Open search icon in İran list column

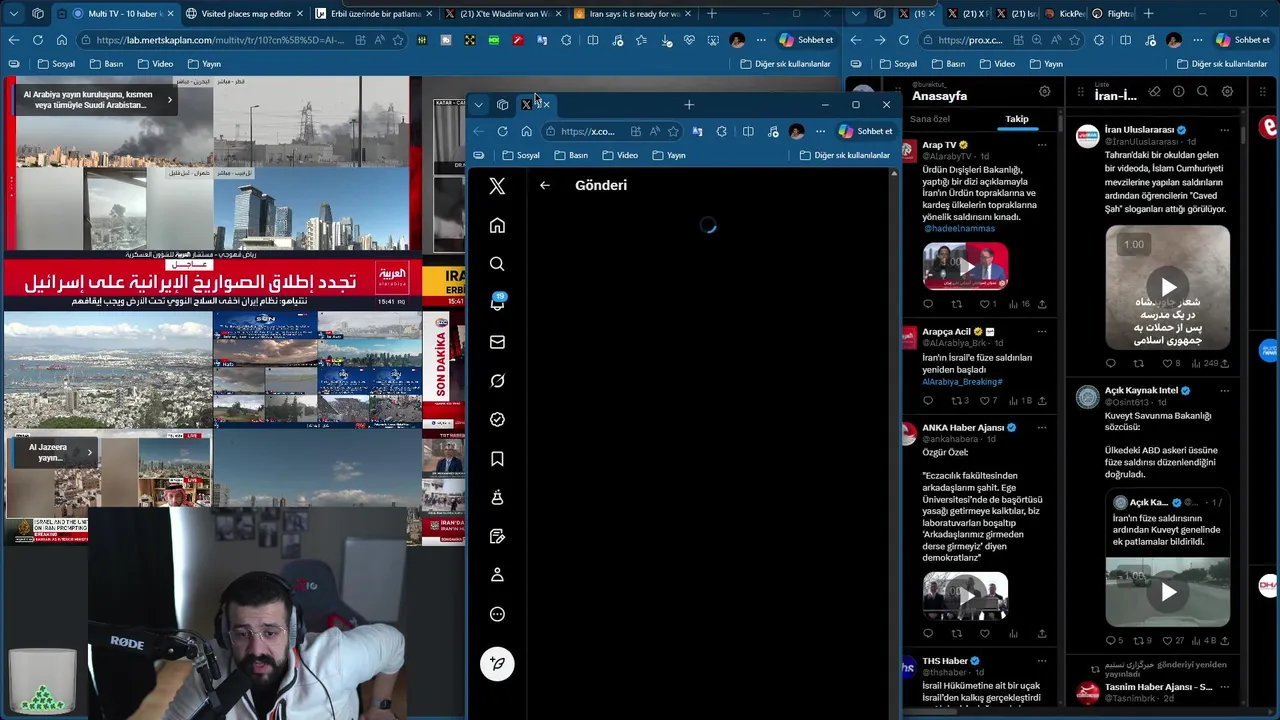point(1203,91)
